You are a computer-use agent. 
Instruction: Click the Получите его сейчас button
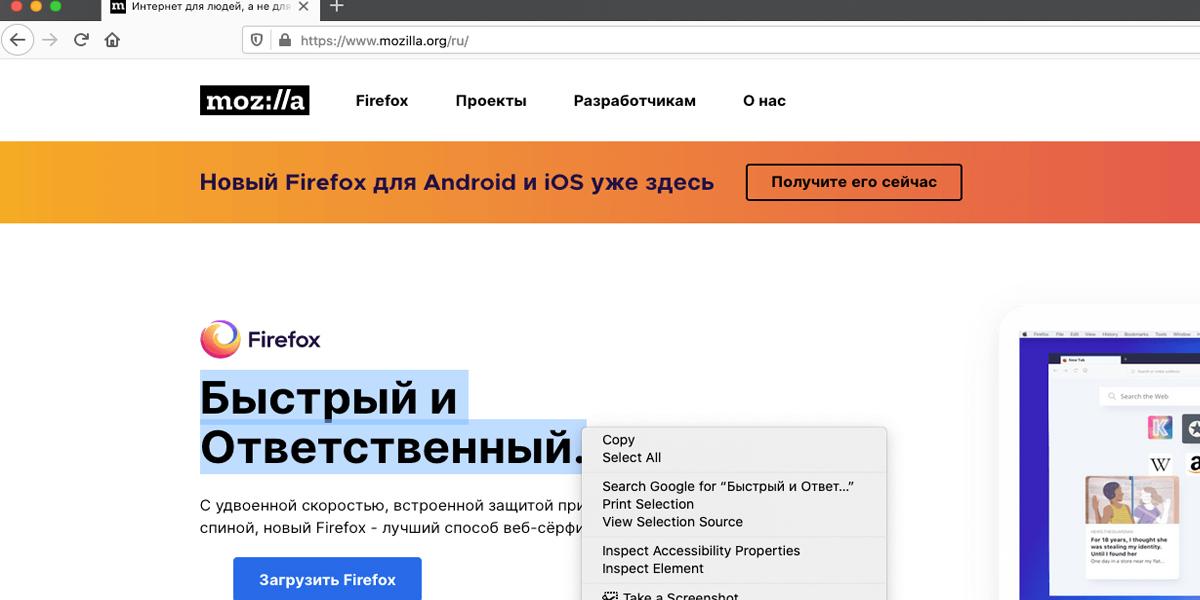pyautogui.click(x=854, y=182)
